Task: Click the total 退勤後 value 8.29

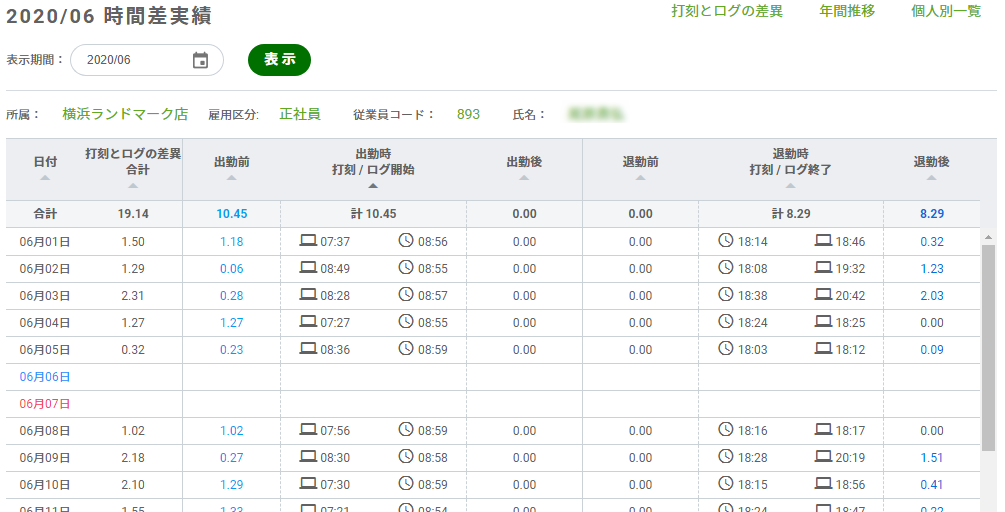Action: (932, 214)
